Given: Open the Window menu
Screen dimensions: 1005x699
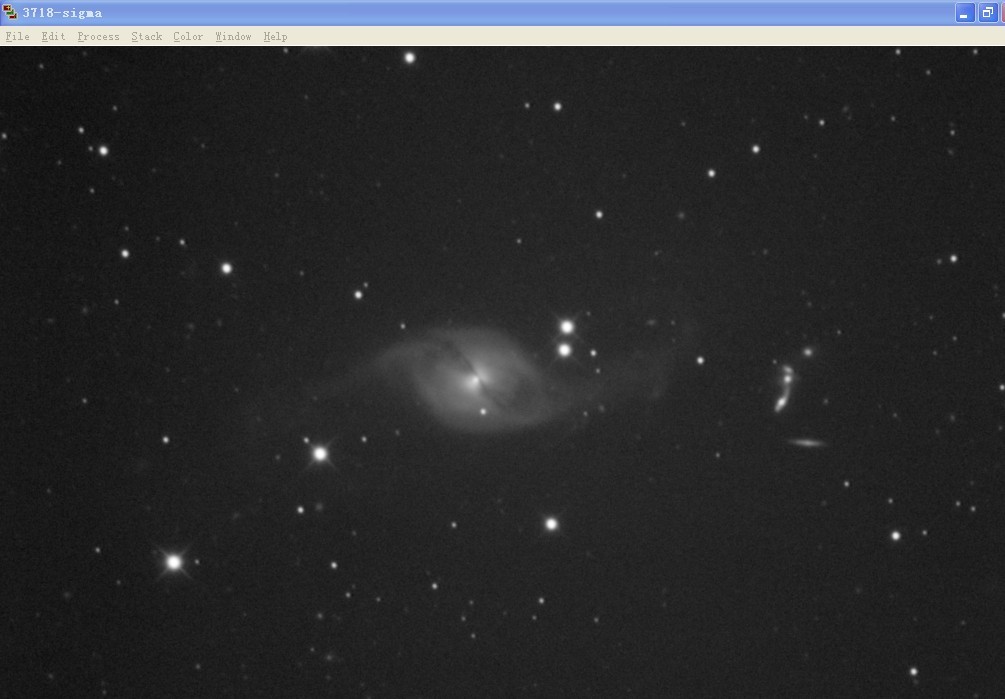Looking at the screenshot, I should [x=233, y=37].
